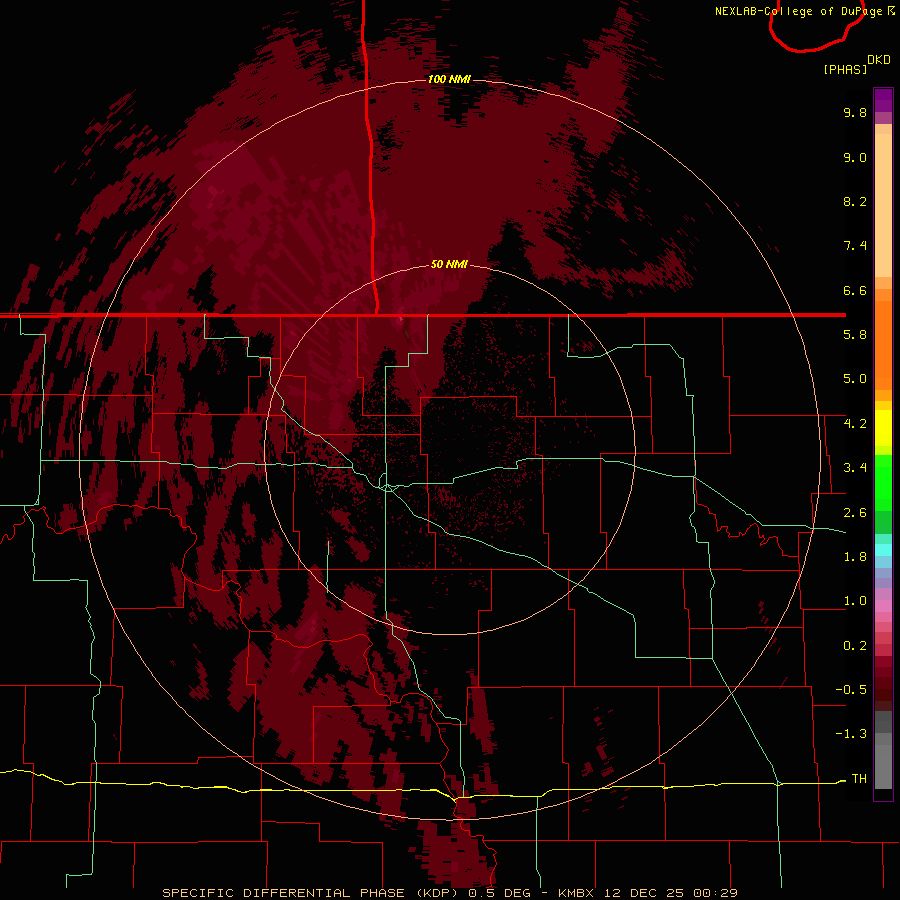Screen dimensions: 900x900
Task: Click the 6.6 legend value
Action: pos(855,290)
